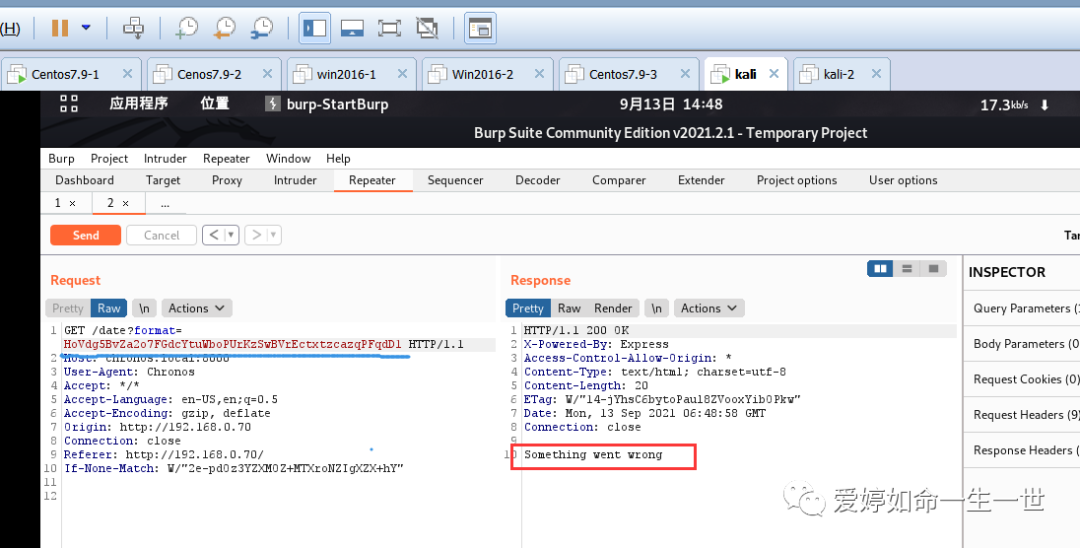This screenshot has width=1080, height=548.
Task: Click the network speed 17.3 kb/s indicator
Action: (x=1004, y=105)
